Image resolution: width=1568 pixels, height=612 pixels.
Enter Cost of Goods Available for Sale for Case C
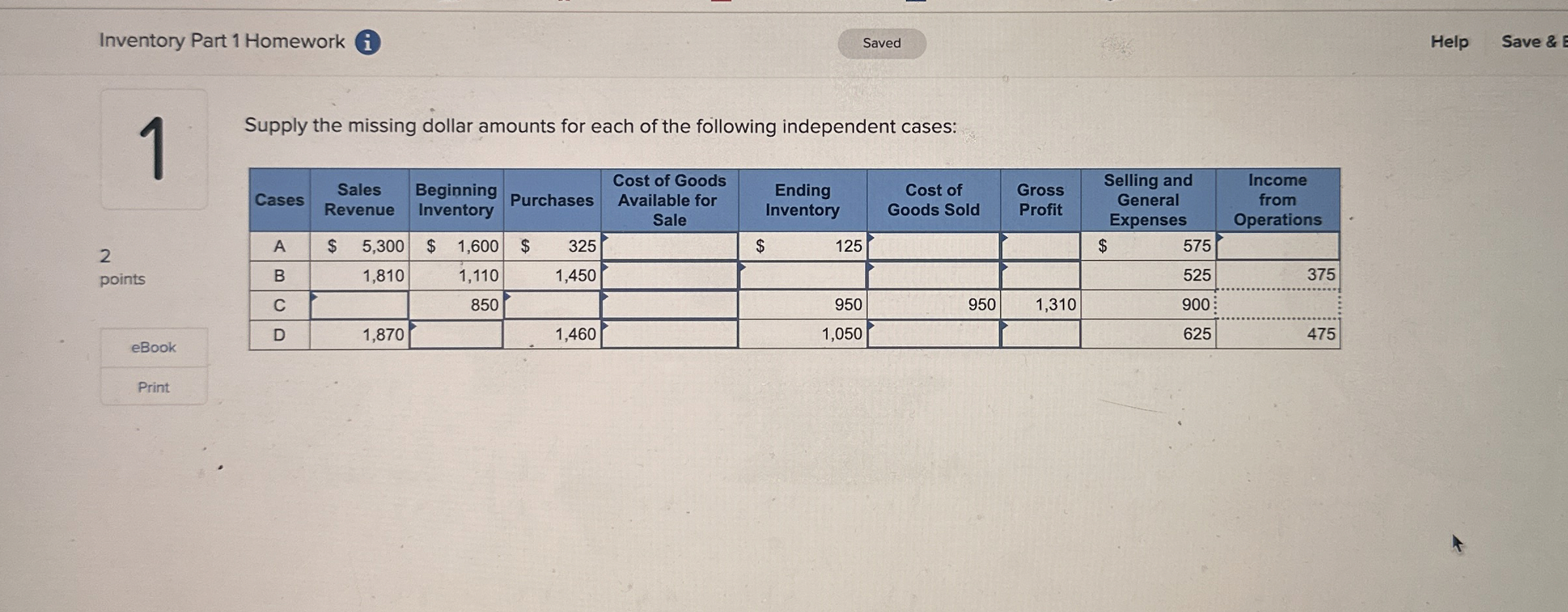pyautogui.click(x=669, y=305)
